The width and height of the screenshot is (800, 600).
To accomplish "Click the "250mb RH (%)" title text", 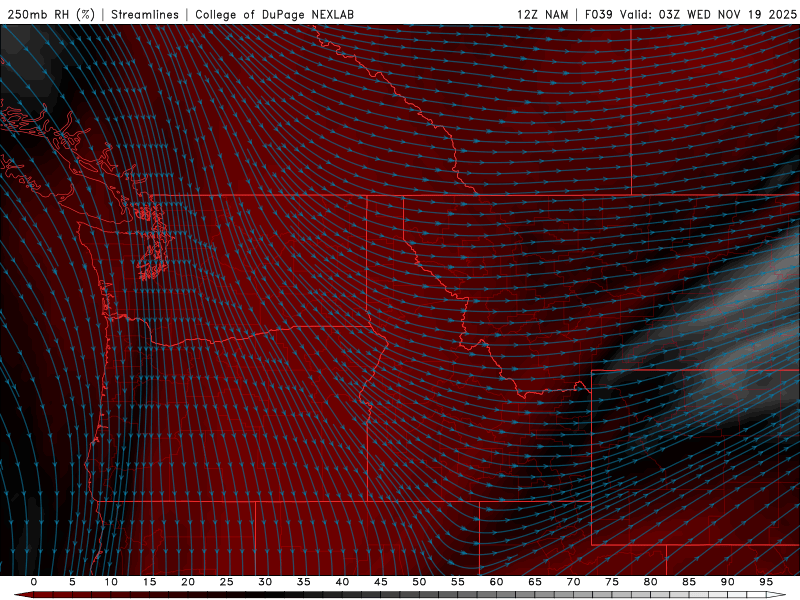I will tap(51, 14).
